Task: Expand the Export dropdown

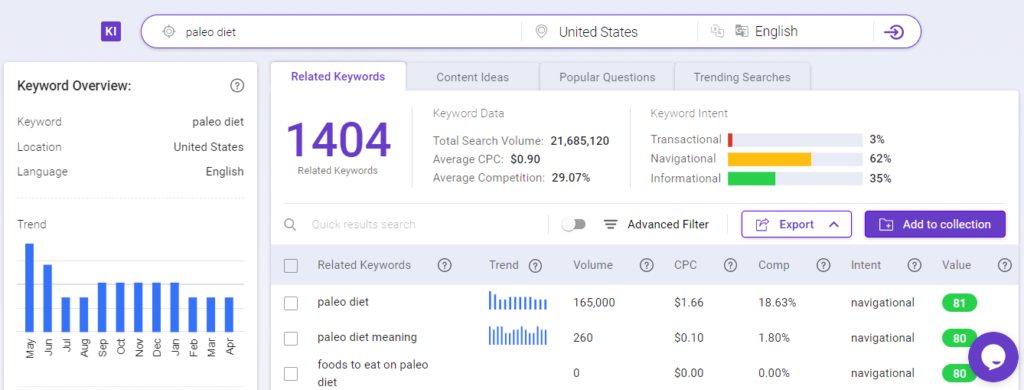Action: click(796, 224)
